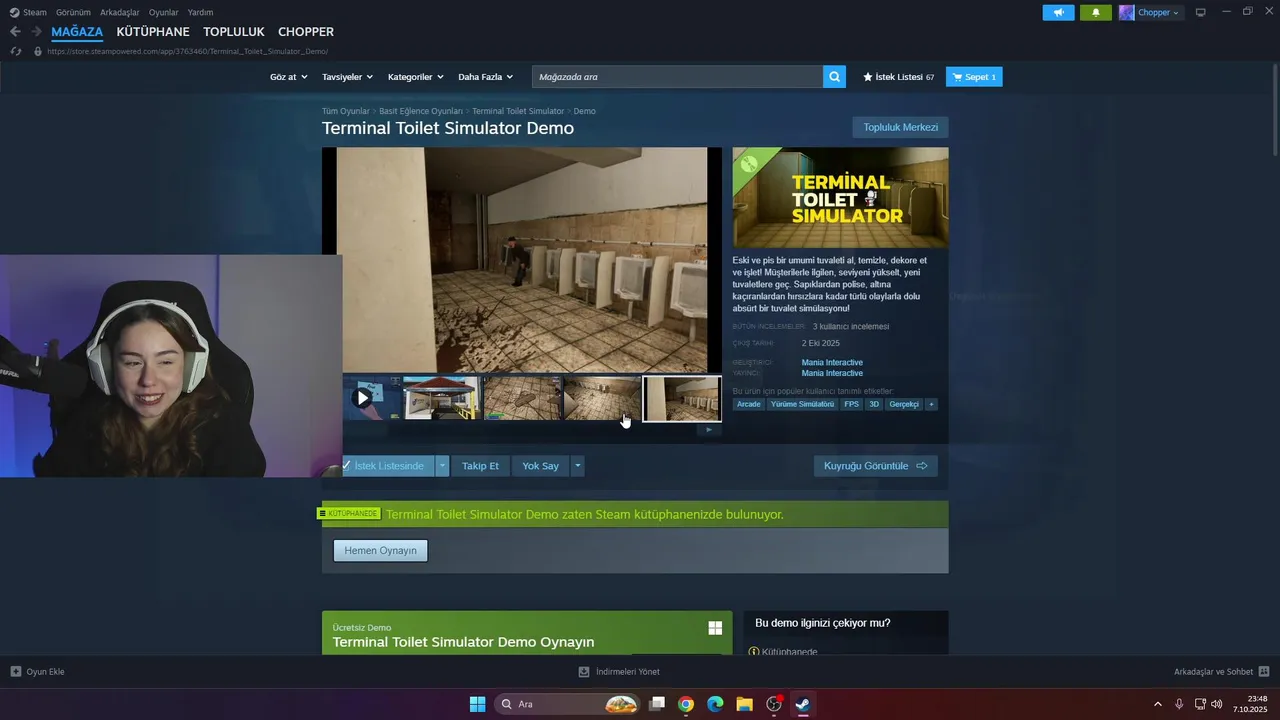1280x720 pixels.
Task: Switch to the TOPLULUK tab
Action: pos(234,32)
